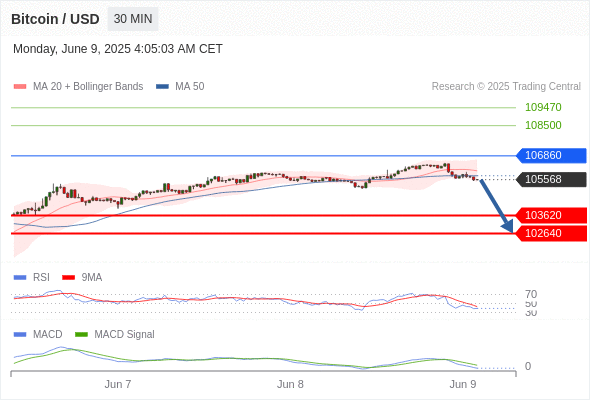Select the 103620 red support tag
The image size is (590, 400).
(x=551, y=215)
